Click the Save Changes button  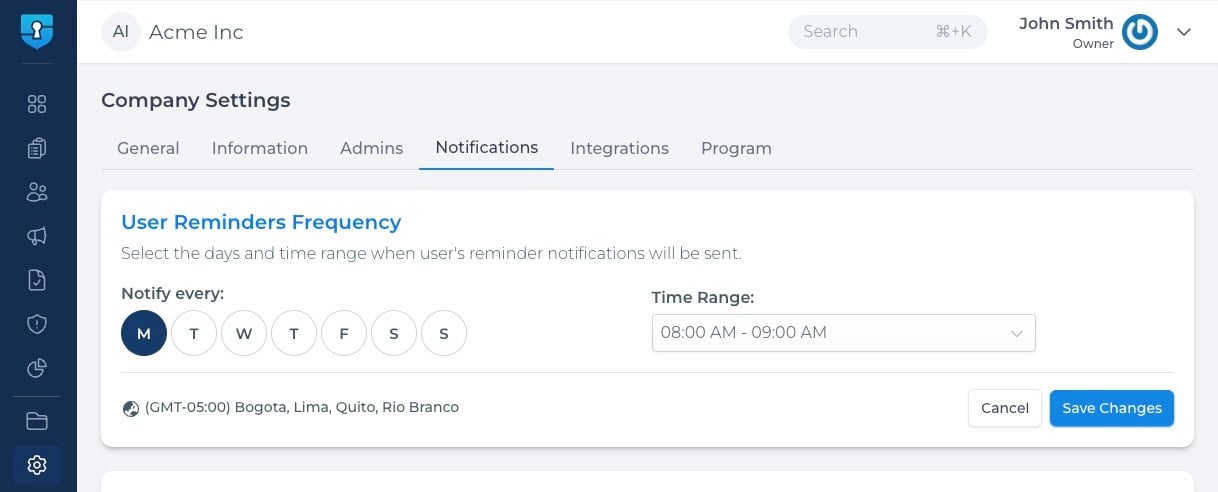click(x=1111, y=408)
